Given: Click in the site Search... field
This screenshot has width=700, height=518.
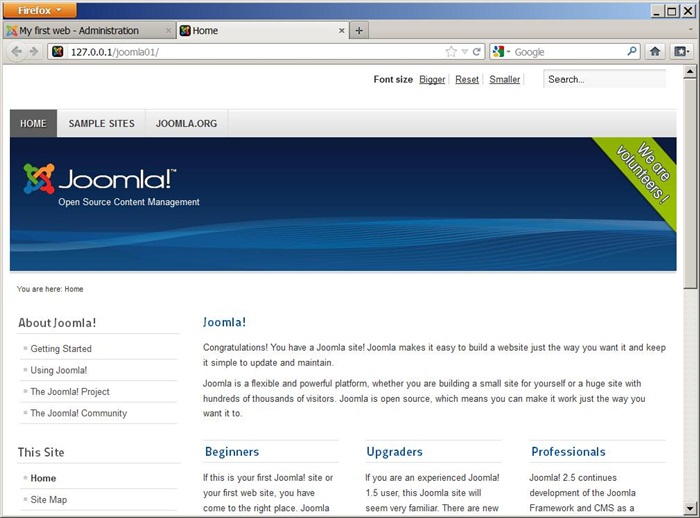Looking at the screenshot, I should tap(604, 79).
